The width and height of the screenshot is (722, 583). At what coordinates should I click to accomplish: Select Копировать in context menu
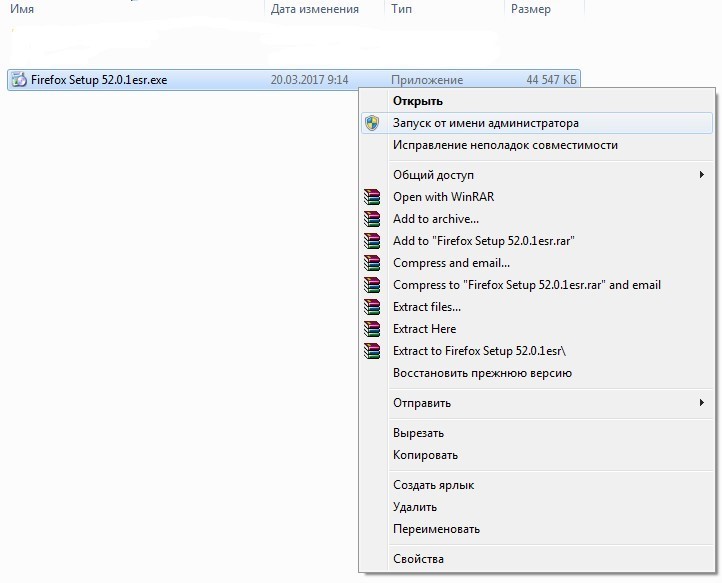[x=425, y=455]
